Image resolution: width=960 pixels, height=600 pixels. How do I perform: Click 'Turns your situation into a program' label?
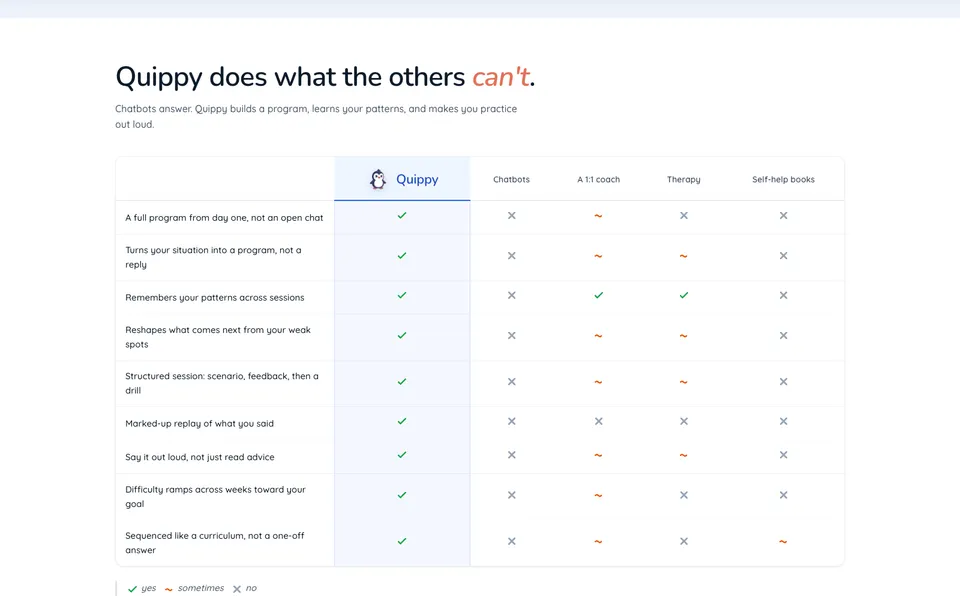point(213,257)
